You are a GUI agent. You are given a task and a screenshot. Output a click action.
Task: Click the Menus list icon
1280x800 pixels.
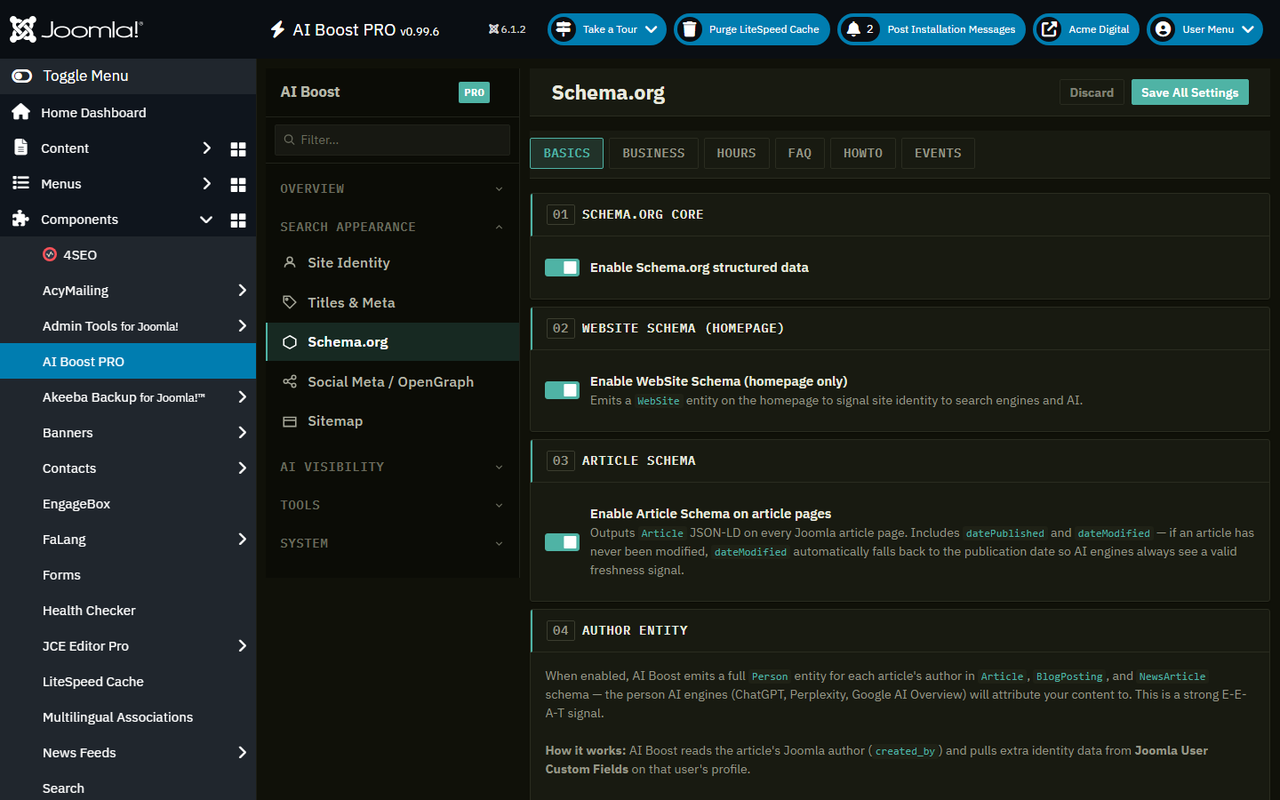pos(20,183)
